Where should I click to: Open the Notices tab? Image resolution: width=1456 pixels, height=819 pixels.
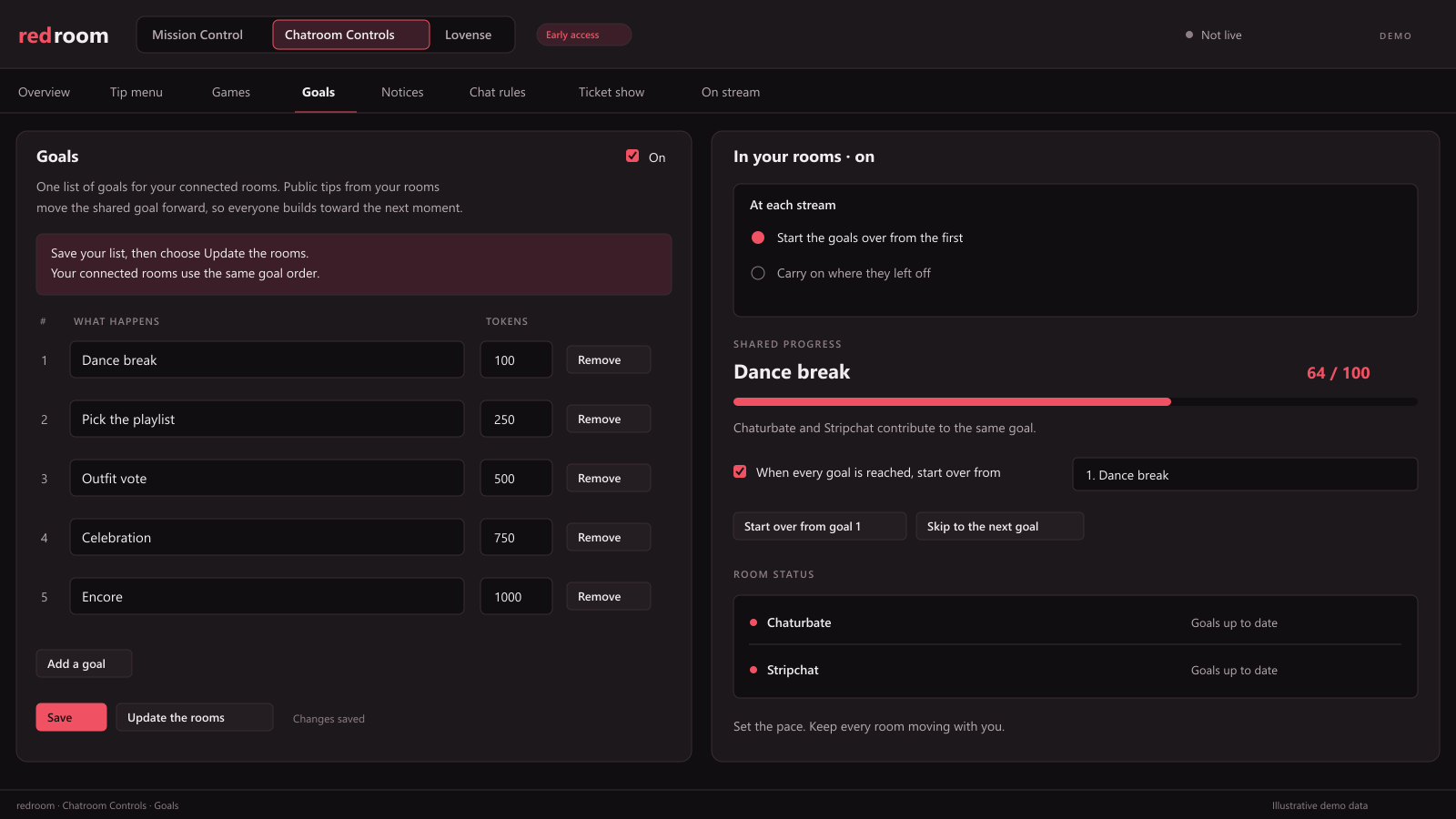click(402, 92)
